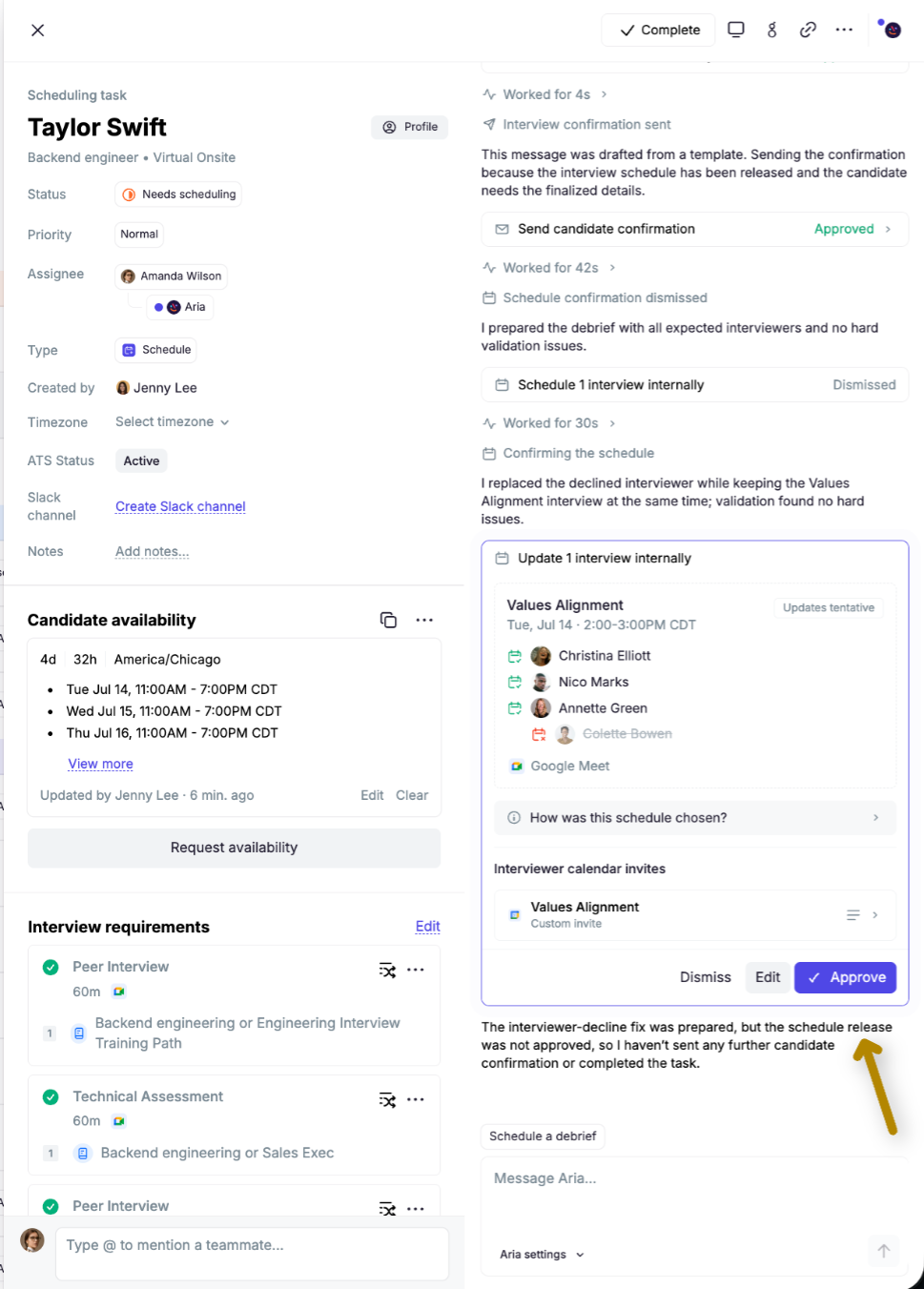Mark the task Complete
This screenshot has width=924, height=1289.
pyautogui.click(x=659, y=30)
